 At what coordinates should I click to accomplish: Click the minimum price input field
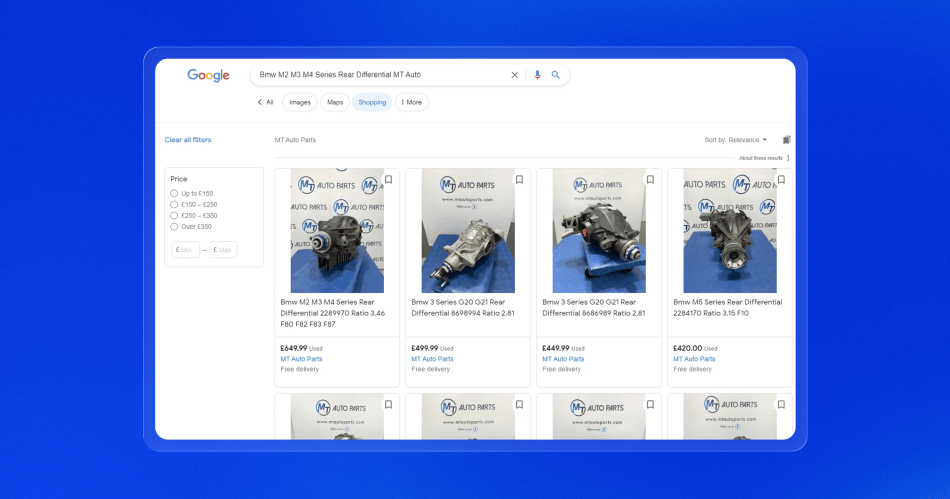pos(185,250)
